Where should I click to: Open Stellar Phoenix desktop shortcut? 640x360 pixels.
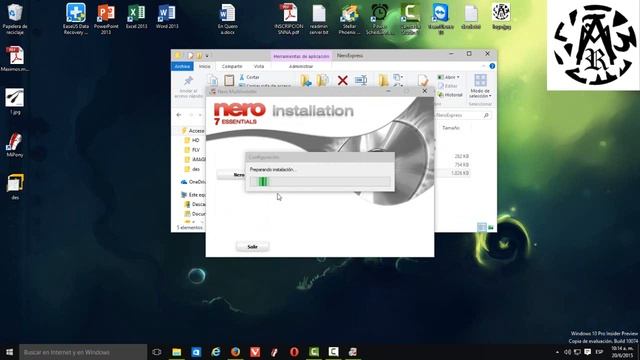point(349,19)
